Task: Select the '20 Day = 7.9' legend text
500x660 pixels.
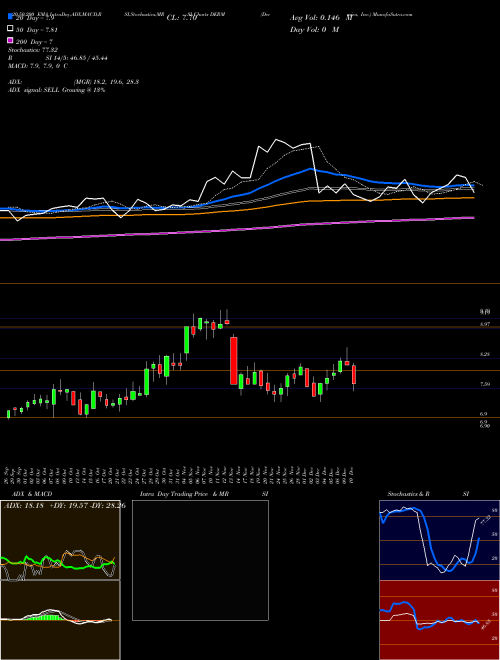Action: pos(35,18)
